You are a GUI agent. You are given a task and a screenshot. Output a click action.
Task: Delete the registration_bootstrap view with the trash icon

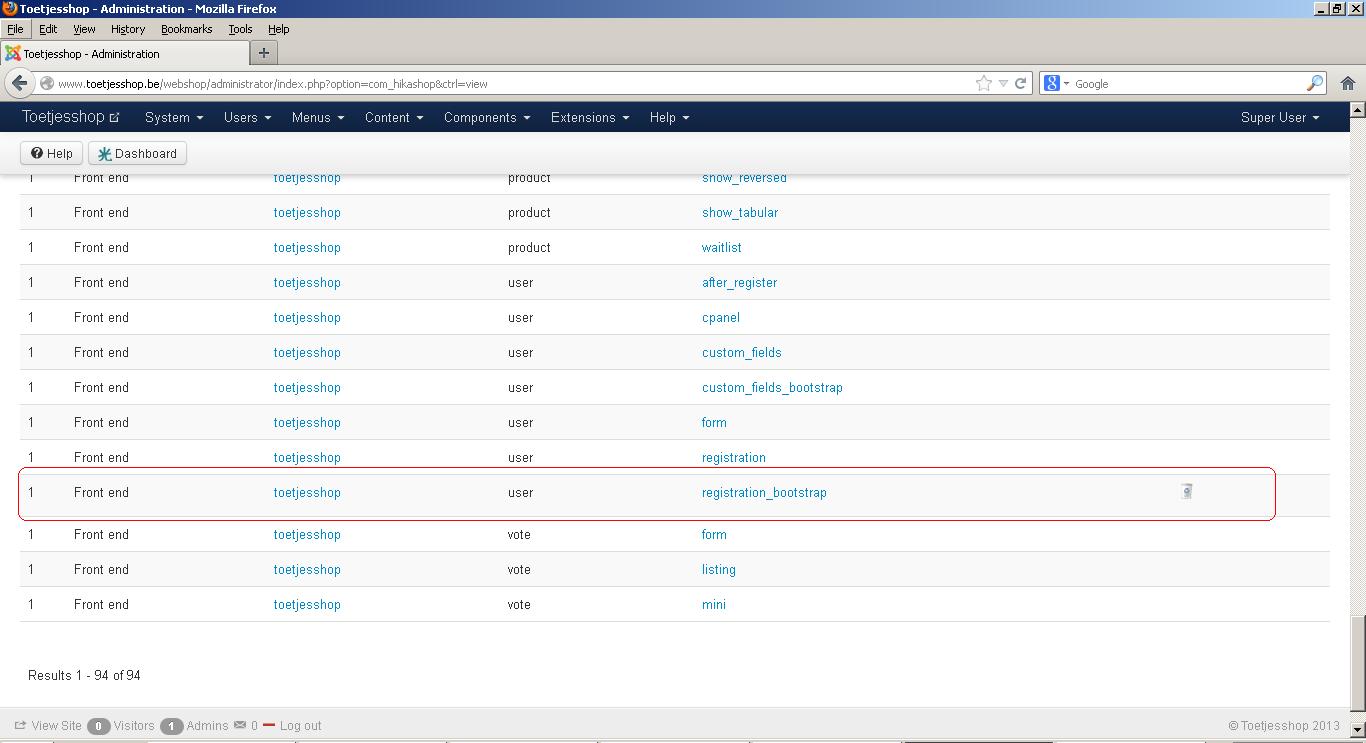1186,491
